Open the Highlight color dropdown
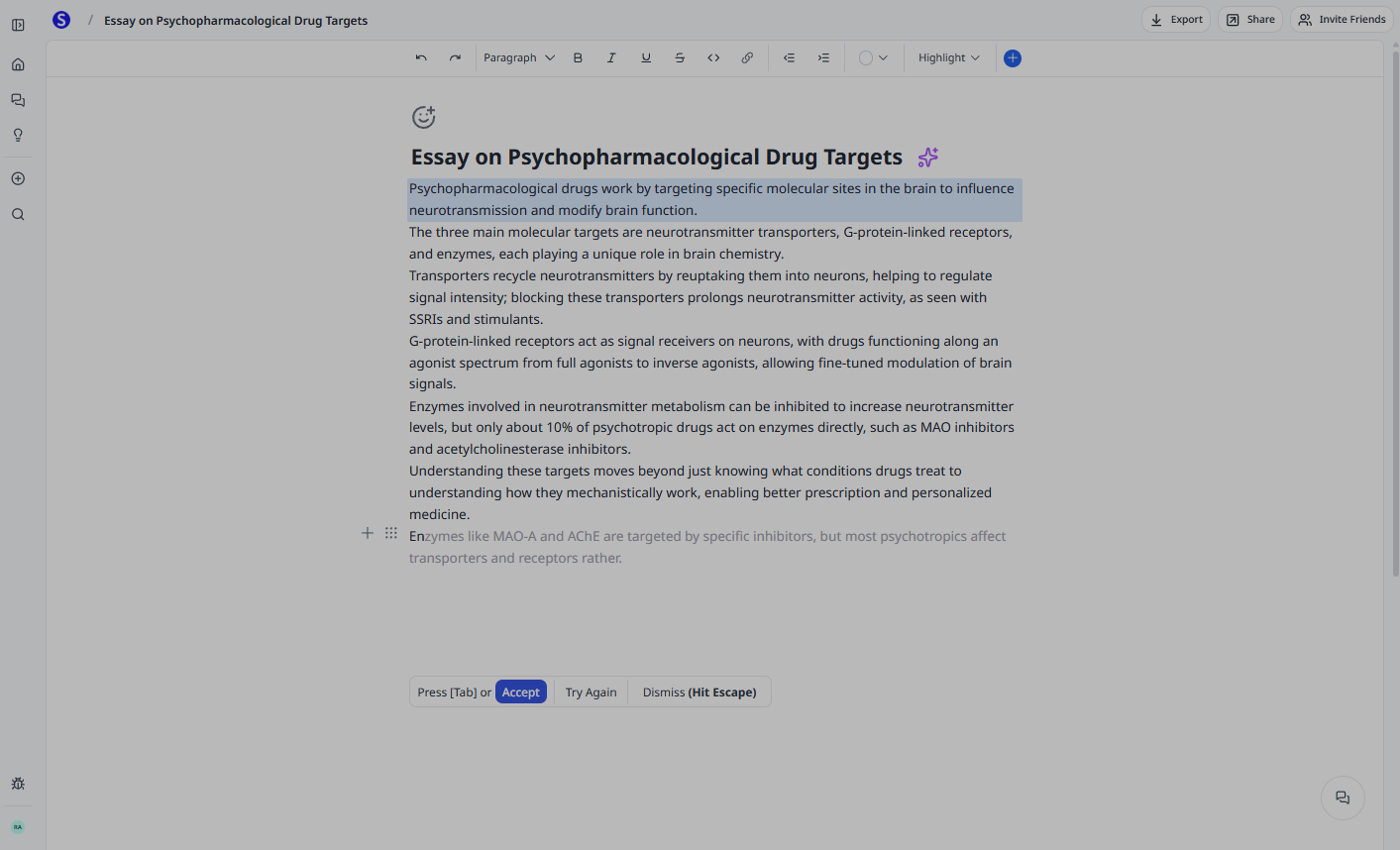1400x850 pixels. click(x=947, y=57)
